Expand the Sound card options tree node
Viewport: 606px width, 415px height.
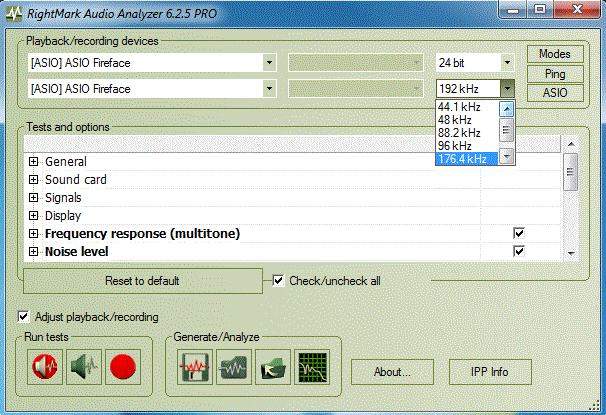coord(34,180)
